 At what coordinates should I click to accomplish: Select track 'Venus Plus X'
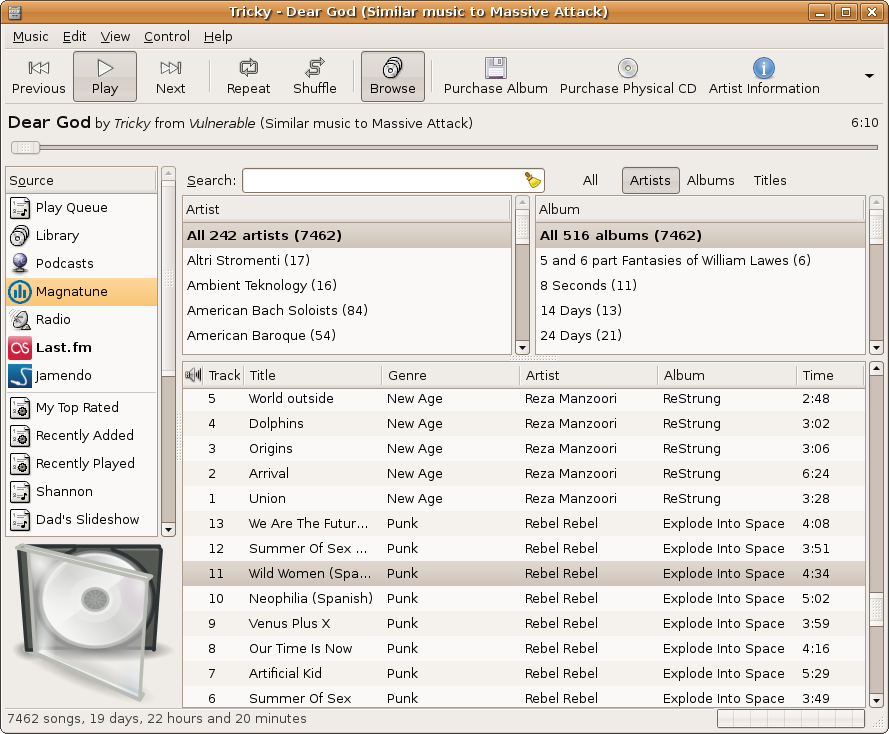click(524, 623)
